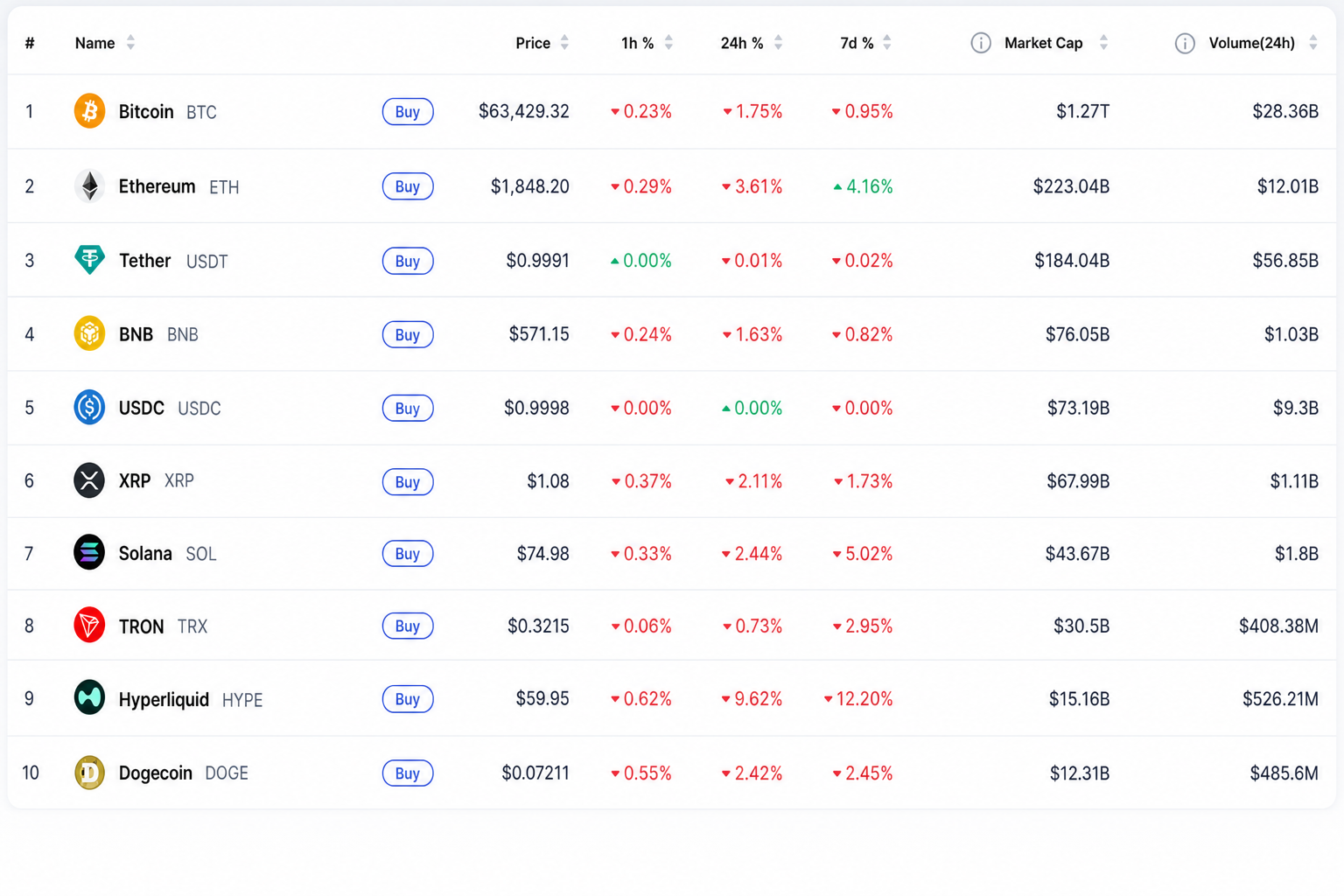Sort by Price column arrows

tap(564, 43)
